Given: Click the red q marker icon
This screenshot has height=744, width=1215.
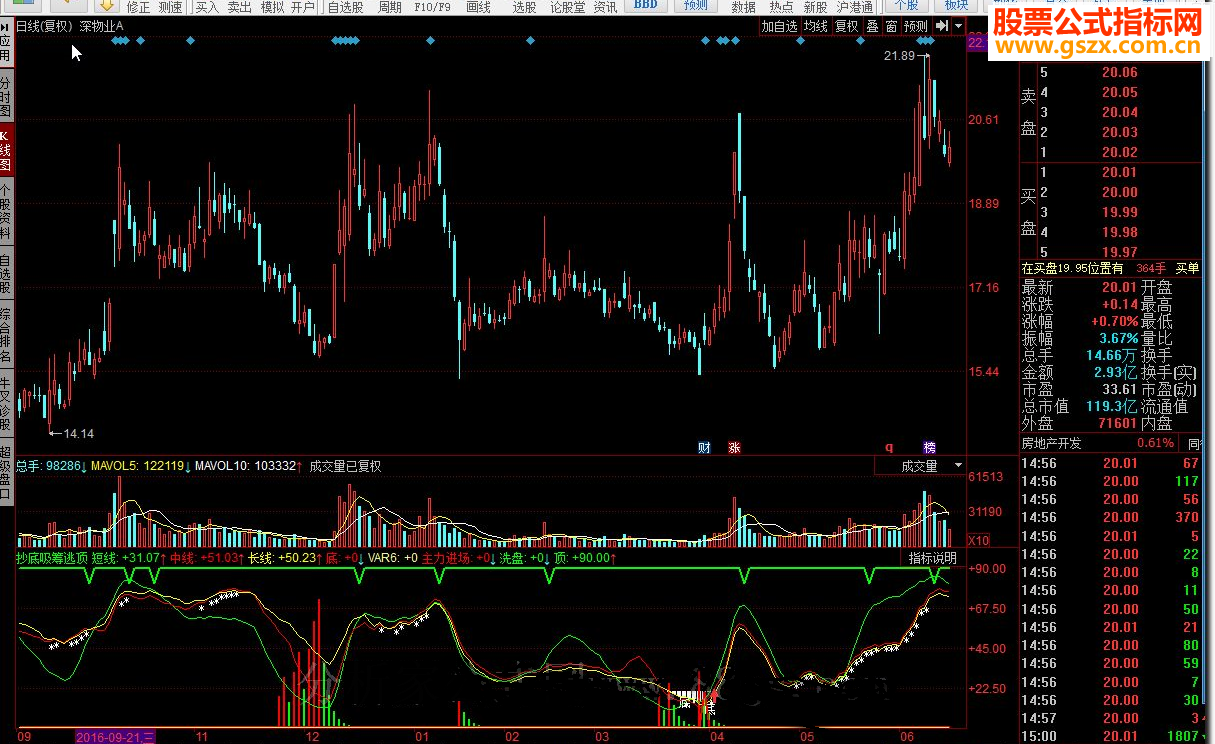Looking at the screenshot, I should tap(888, 447).
